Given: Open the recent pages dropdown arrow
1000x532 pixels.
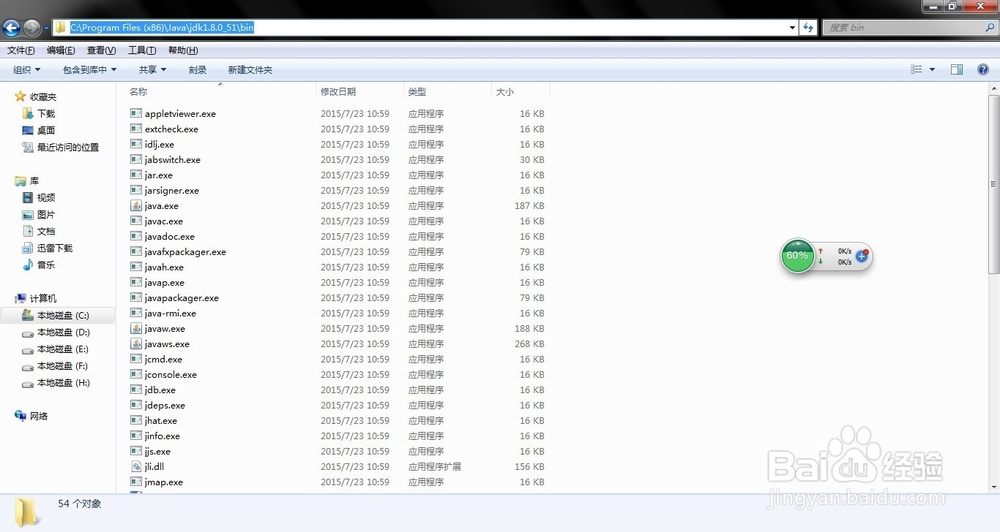Looking at the screenshot, I should (x=46, y=28).
